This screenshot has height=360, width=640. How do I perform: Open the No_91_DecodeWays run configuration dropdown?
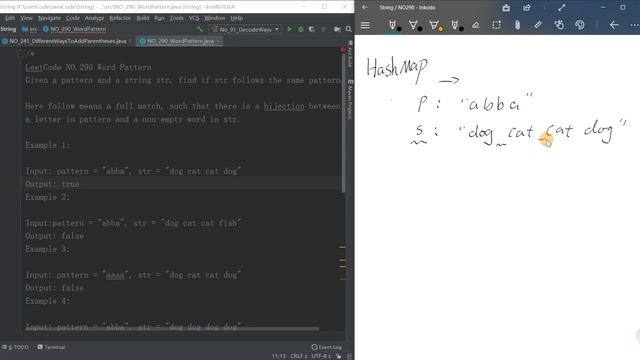(x=245, y=29)
